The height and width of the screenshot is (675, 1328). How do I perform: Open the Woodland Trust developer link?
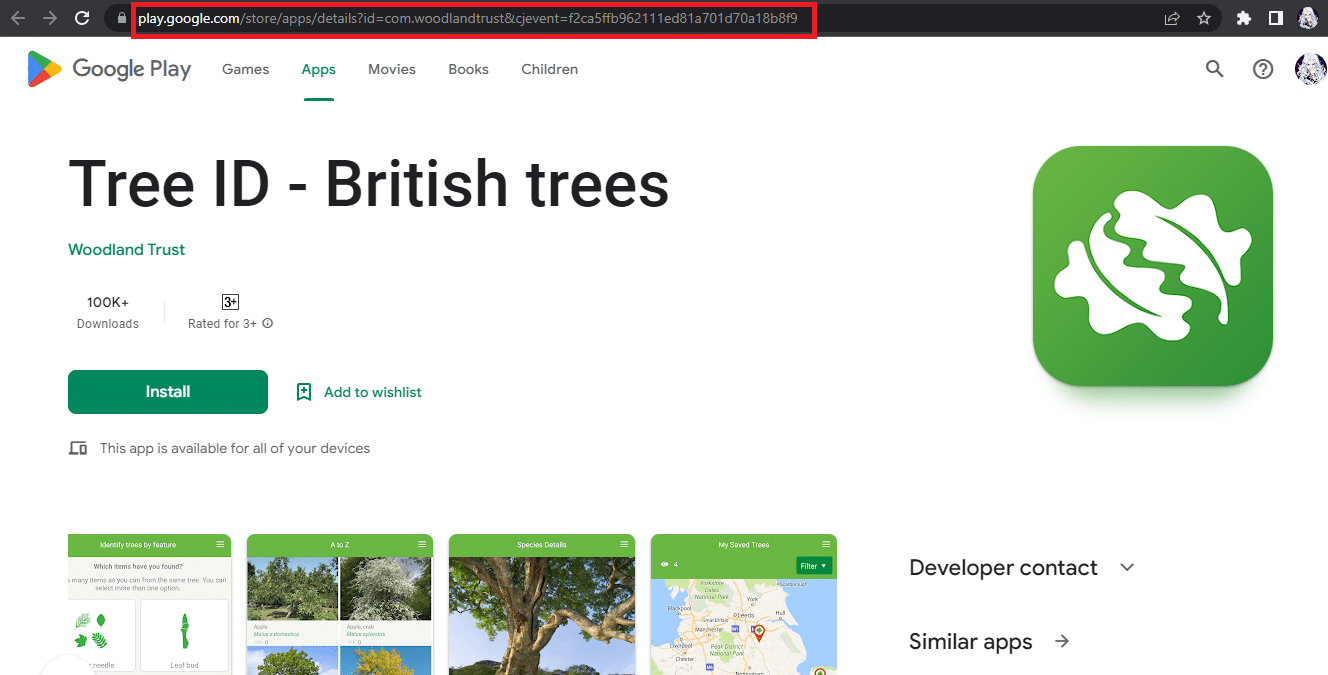coord(127,250)
